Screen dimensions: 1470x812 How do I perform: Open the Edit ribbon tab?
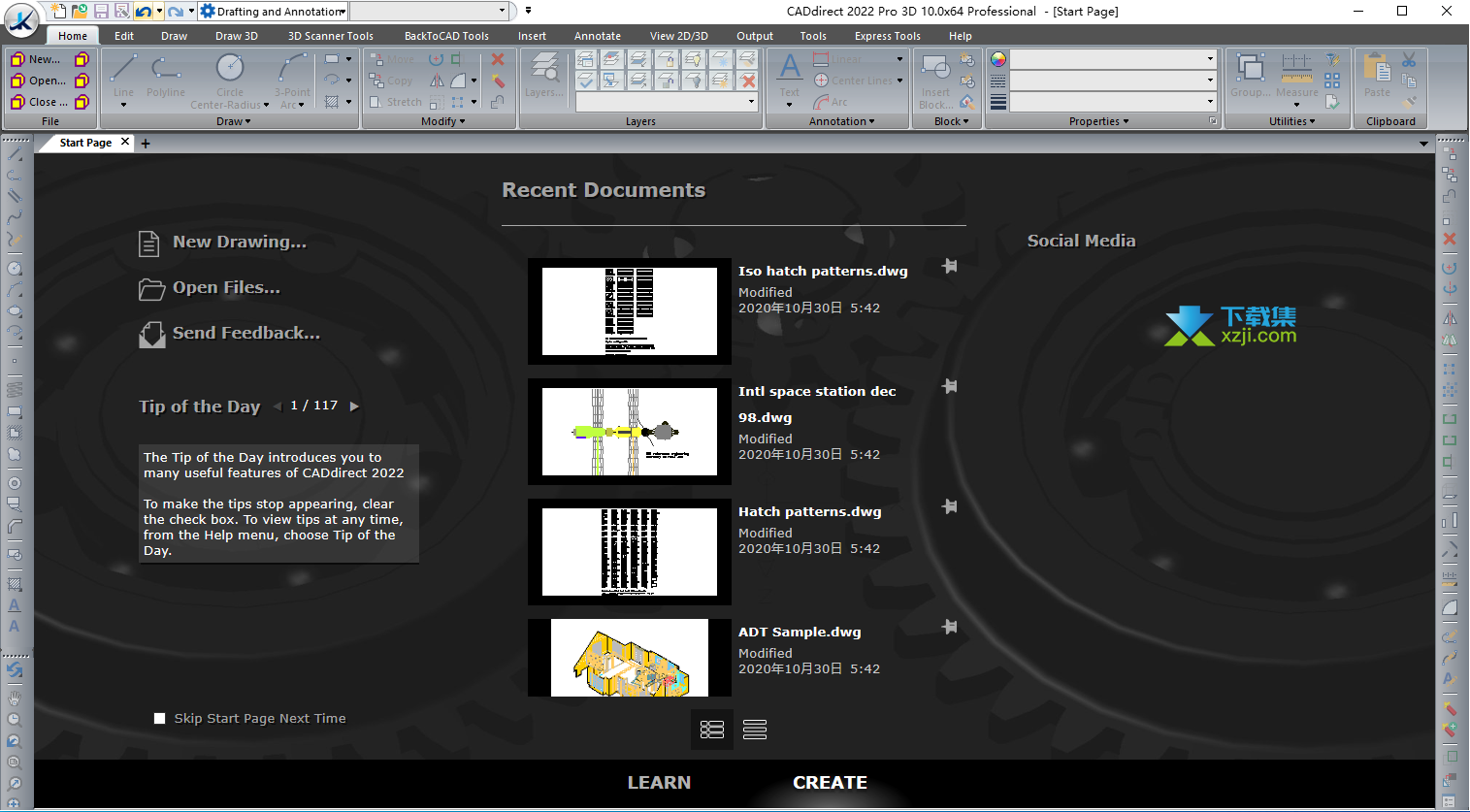(x=124, y=36)
